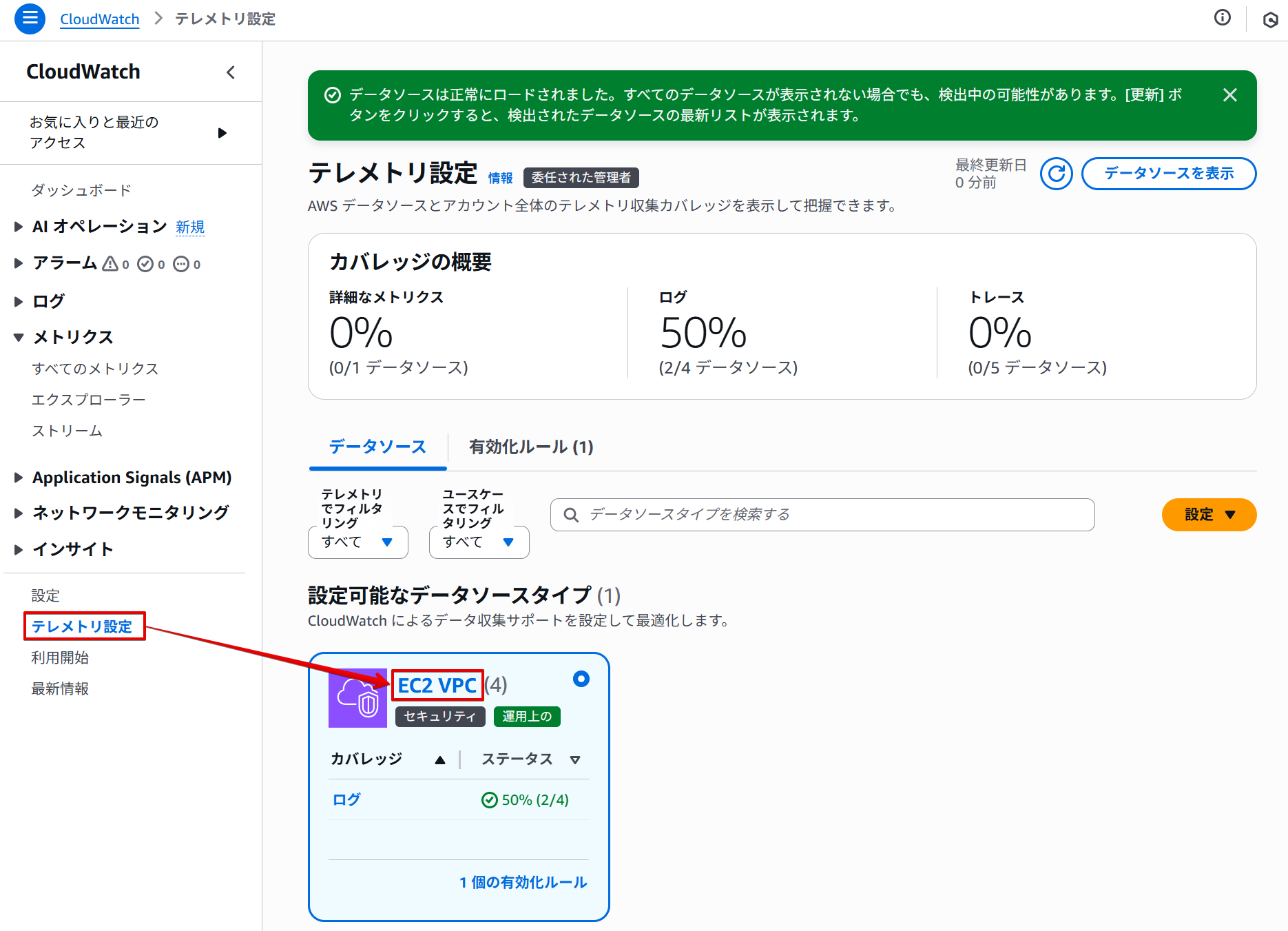Click カバレッジの概要 heading
Screen dimensions: 1288x931
point(411,263)
